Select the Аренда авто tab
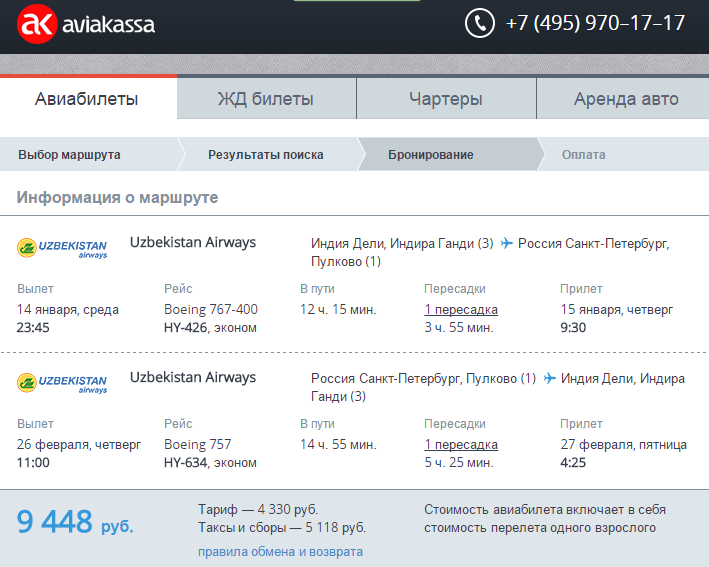Screen dimensions: 709x567 [x=626, y=99]
